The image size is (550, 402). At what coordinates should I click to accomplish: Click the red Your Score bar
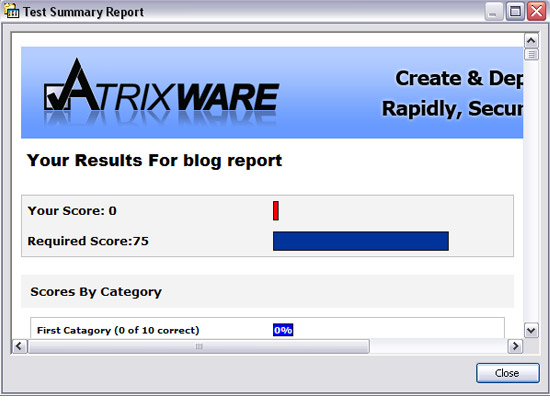pos(276,210)
